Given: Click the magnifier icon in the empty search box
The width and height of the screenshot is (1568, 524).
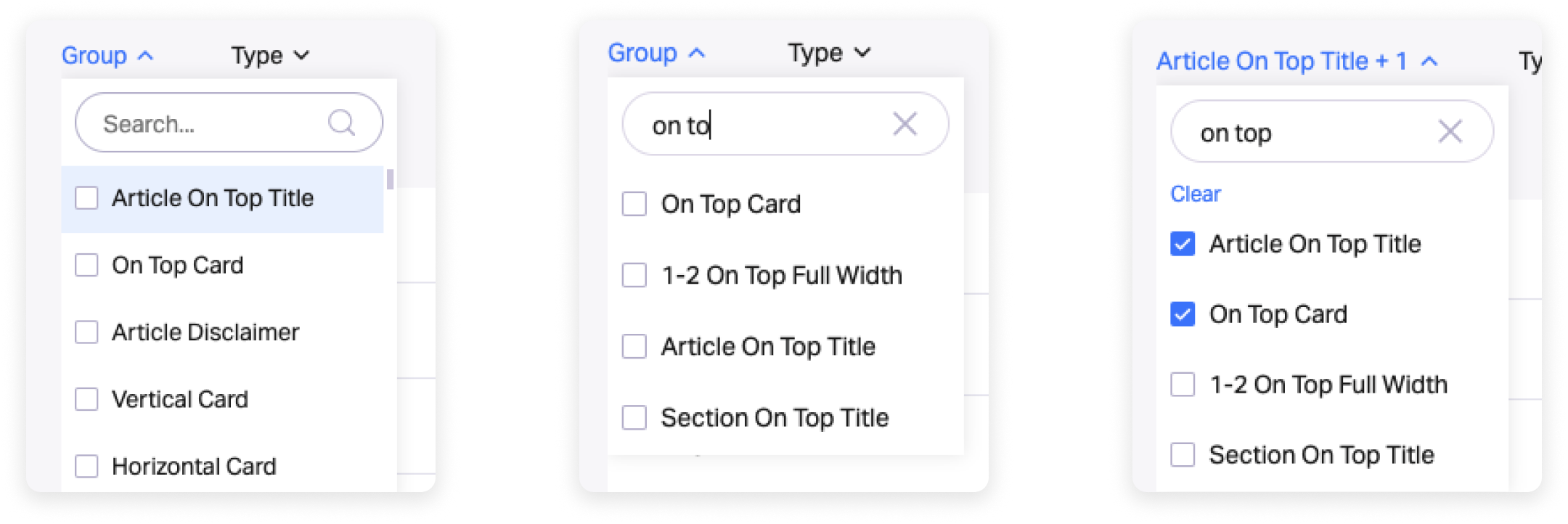Looking at the screenshot, I should (x=341, y=123).
